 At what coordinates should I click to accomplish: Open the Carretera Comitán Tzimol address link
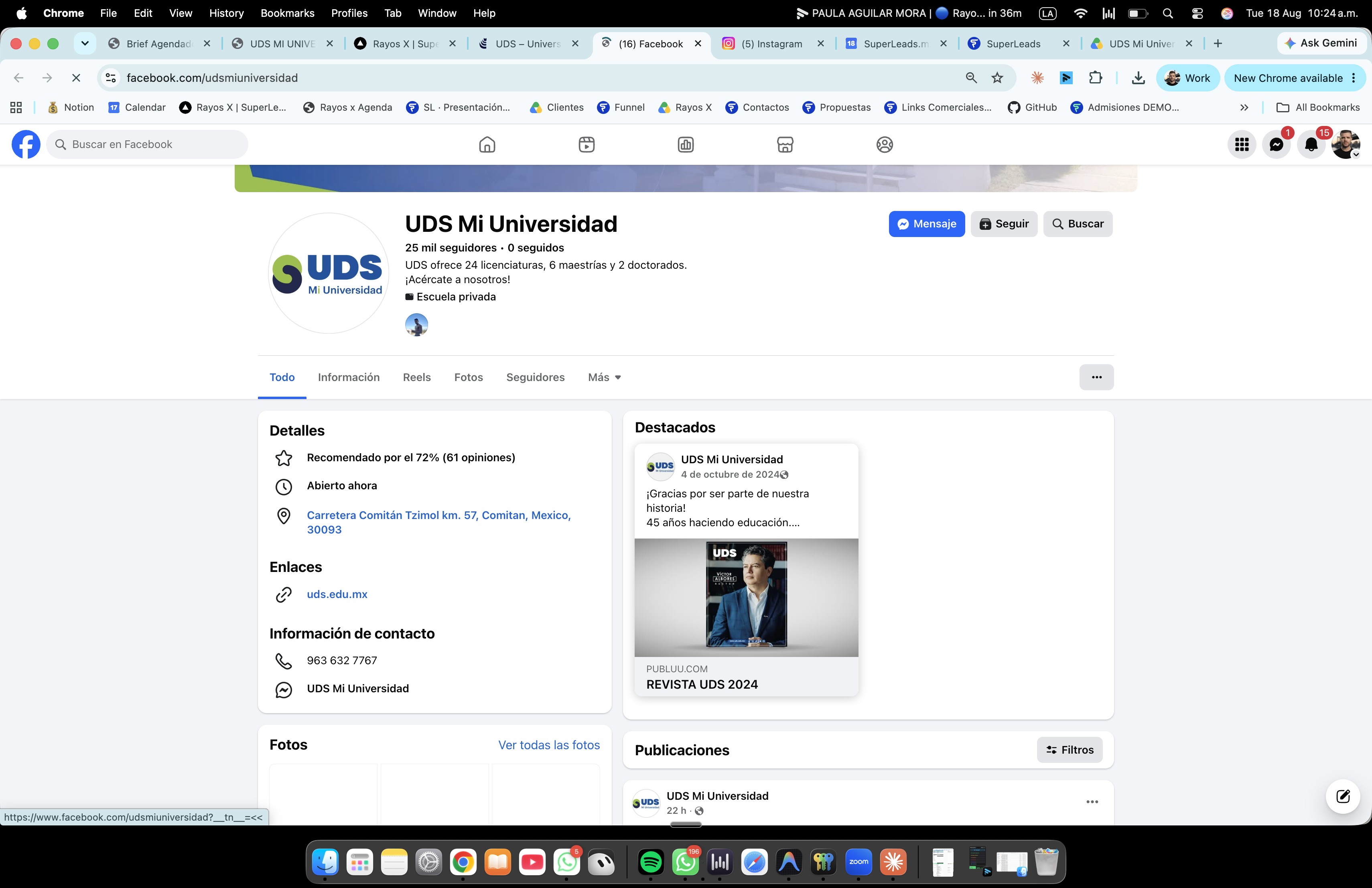[439, 522]
